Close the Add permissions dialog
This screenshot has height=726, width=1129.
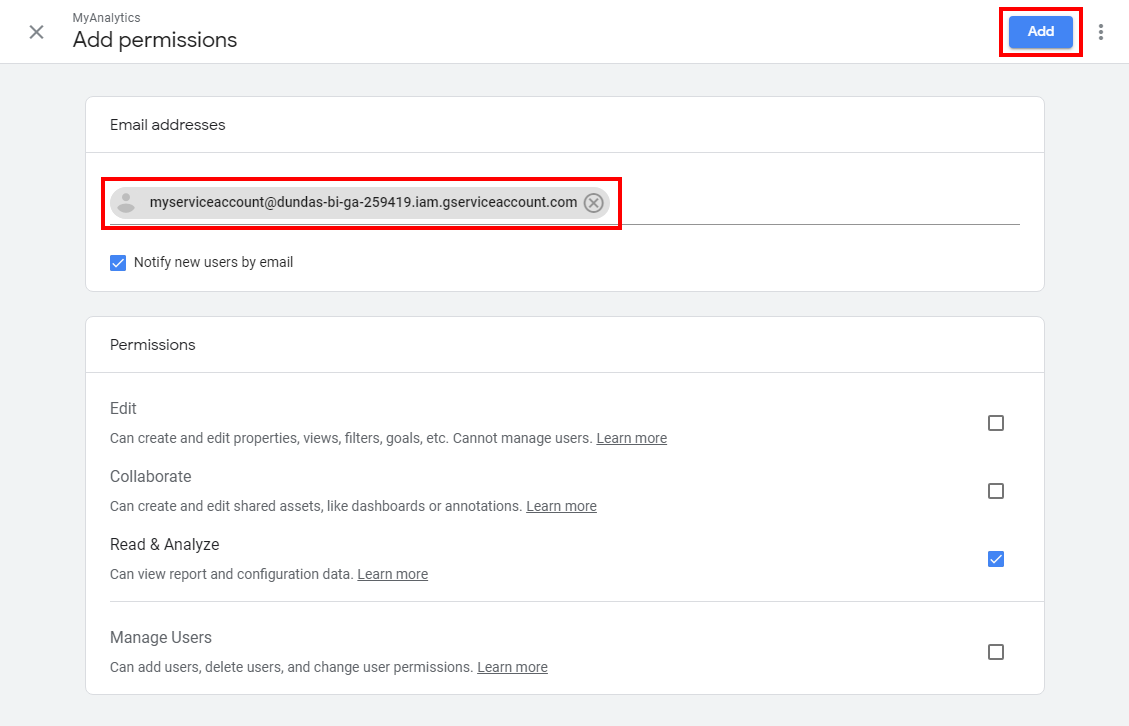[x=36, y=31]
